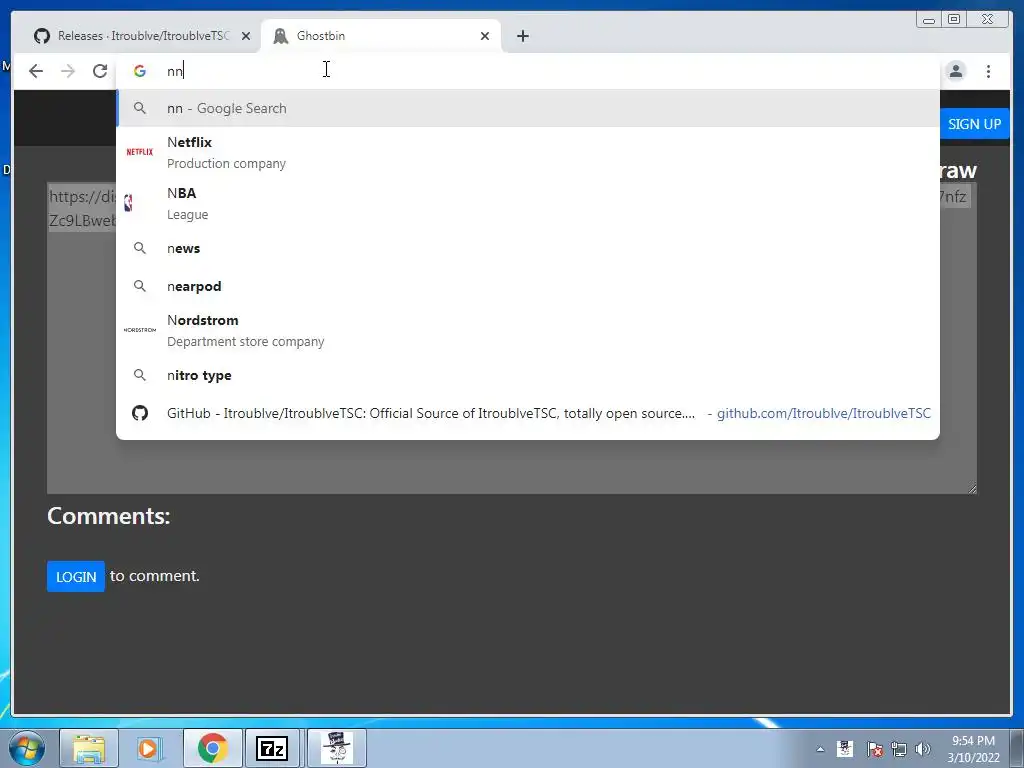Image resolution: width=1024 pixels, height=768 pixels.
Task: Launch Windows Media Player from the taskbar
Action: coord(150,748)
